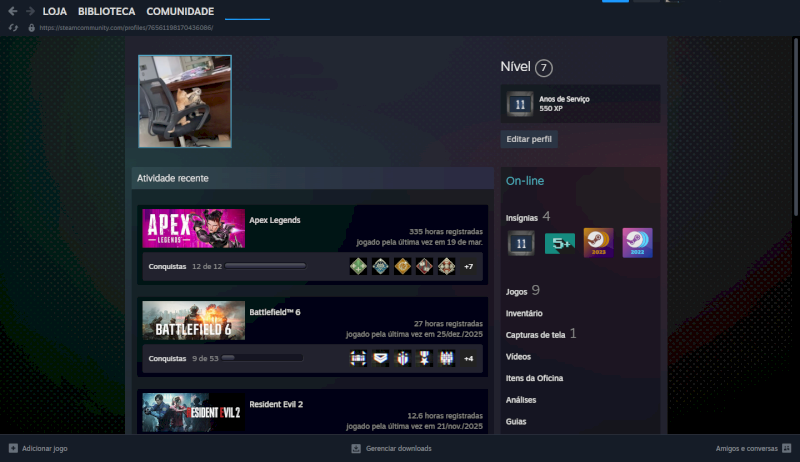This screenshot has width=800, height=462.
Task: Click the 27 horas registradas text
Action: point(448,324)
